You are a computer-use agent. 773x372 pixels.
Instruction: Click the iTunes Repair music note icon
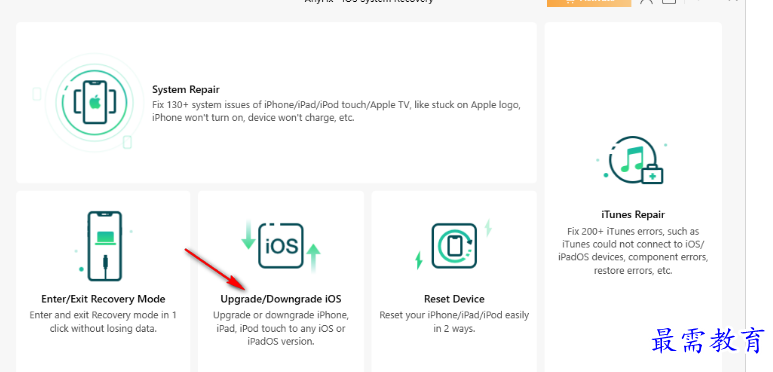[x=632, y=162]
